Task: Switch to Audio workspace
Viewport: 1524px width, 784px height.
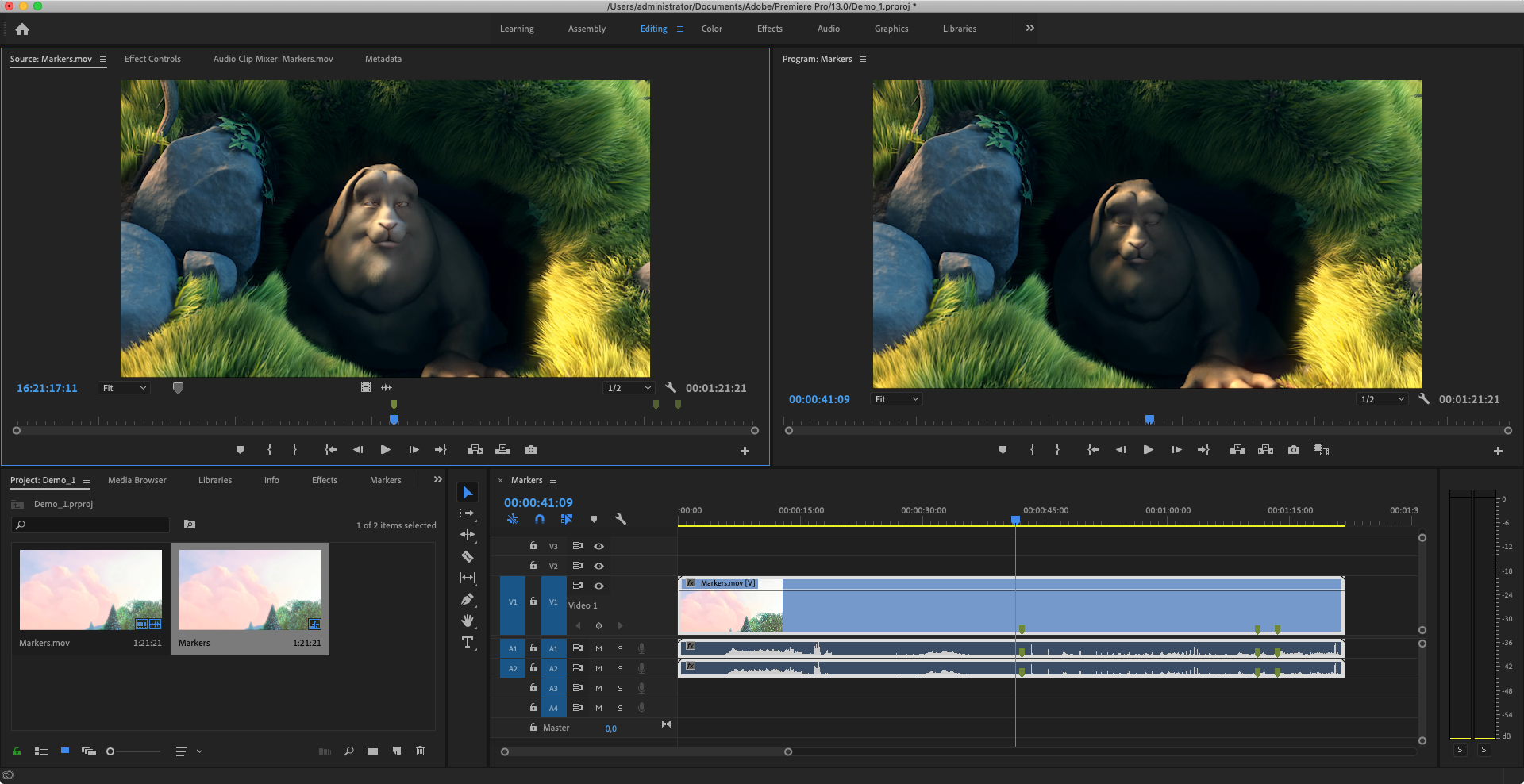Action: pos(828,29)
